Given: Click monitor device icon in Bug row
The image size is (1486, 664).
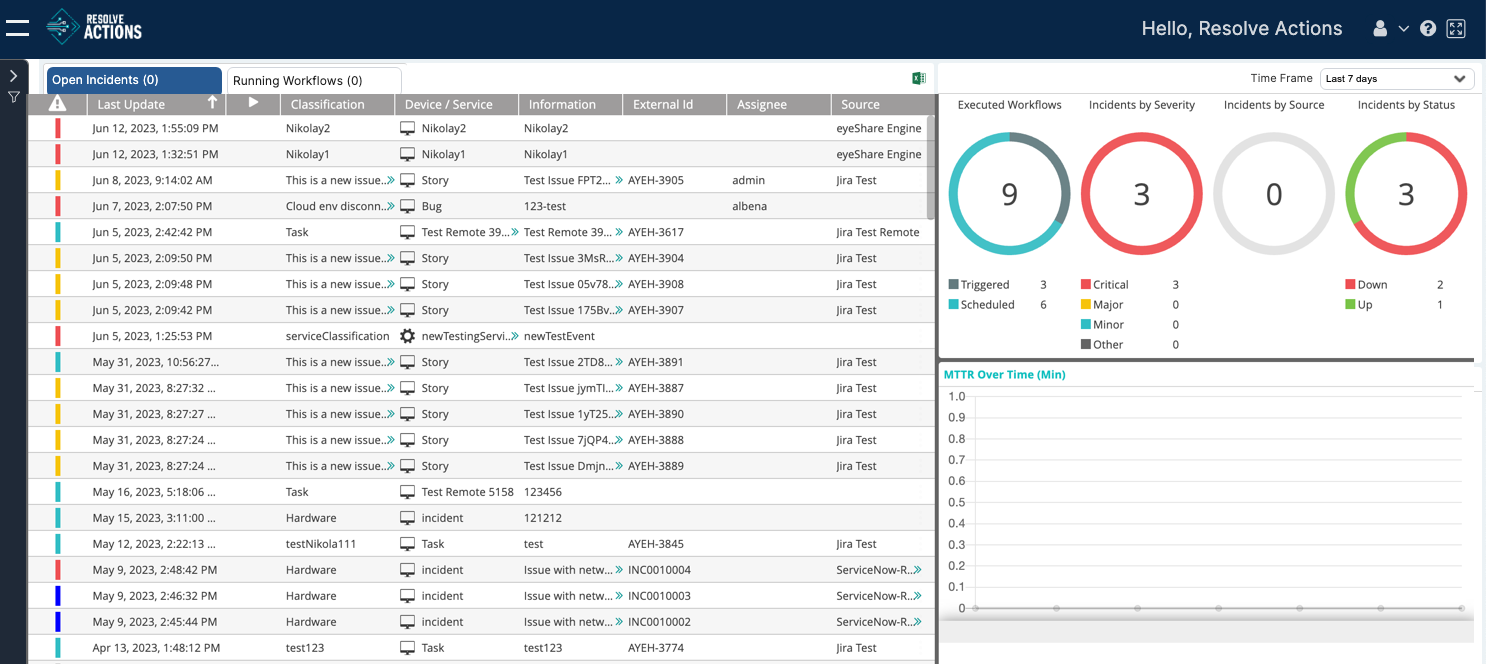Looking at the screenshot, I should 407,206.
